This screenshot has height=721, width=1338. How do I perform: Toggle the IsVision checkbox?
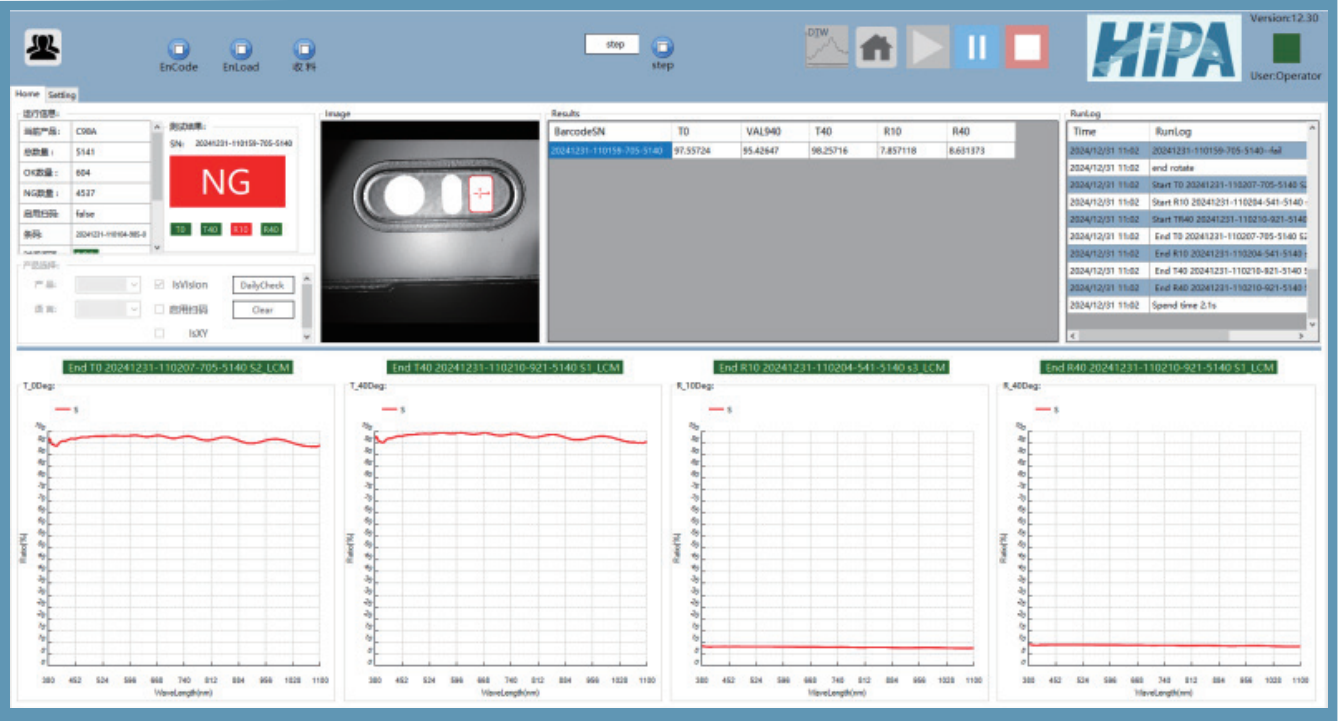click(160, 285)
